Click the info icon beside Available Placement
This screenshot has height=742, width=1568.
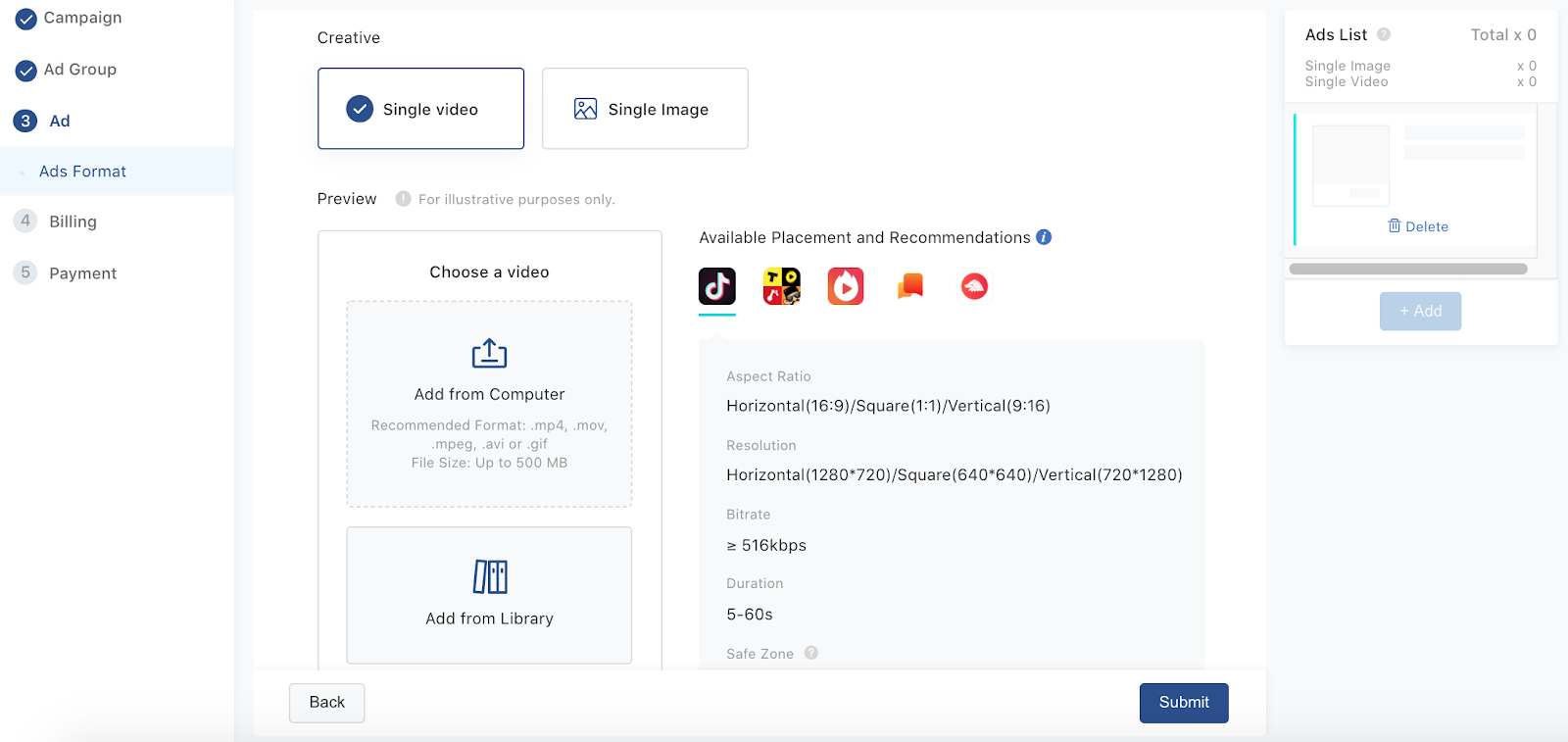pos(1044,237)
